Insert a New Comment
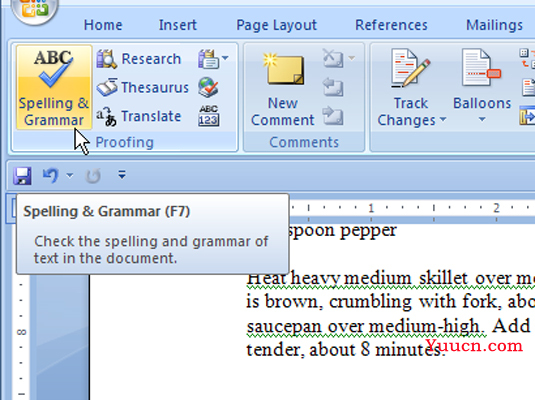This screenshot has height=400, width=535. click(x=283, y=89)
